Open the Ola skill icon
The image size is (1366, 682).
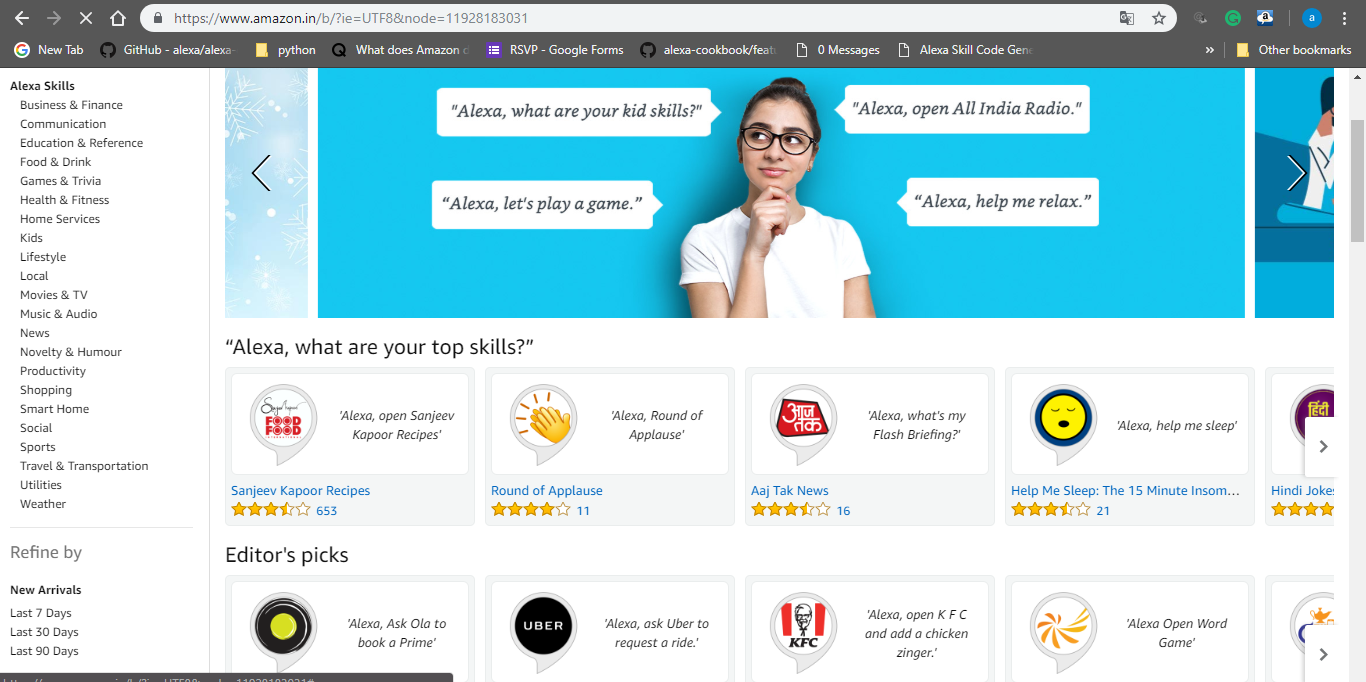tap(283, 627)
